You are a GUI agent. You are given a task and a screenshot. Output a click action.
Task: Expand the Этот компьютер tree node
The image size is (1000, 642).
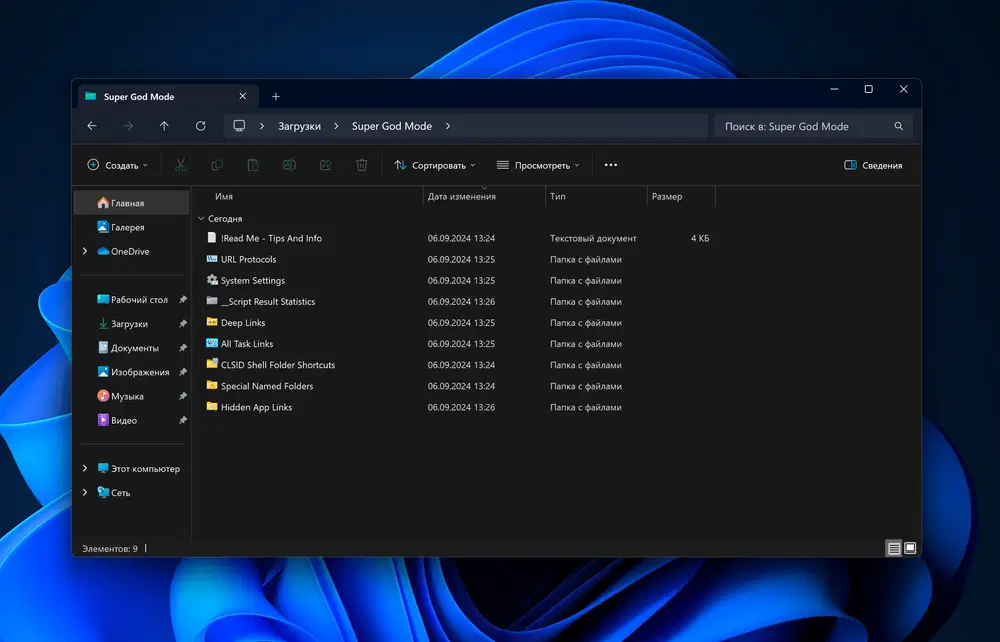coord(85,469)
